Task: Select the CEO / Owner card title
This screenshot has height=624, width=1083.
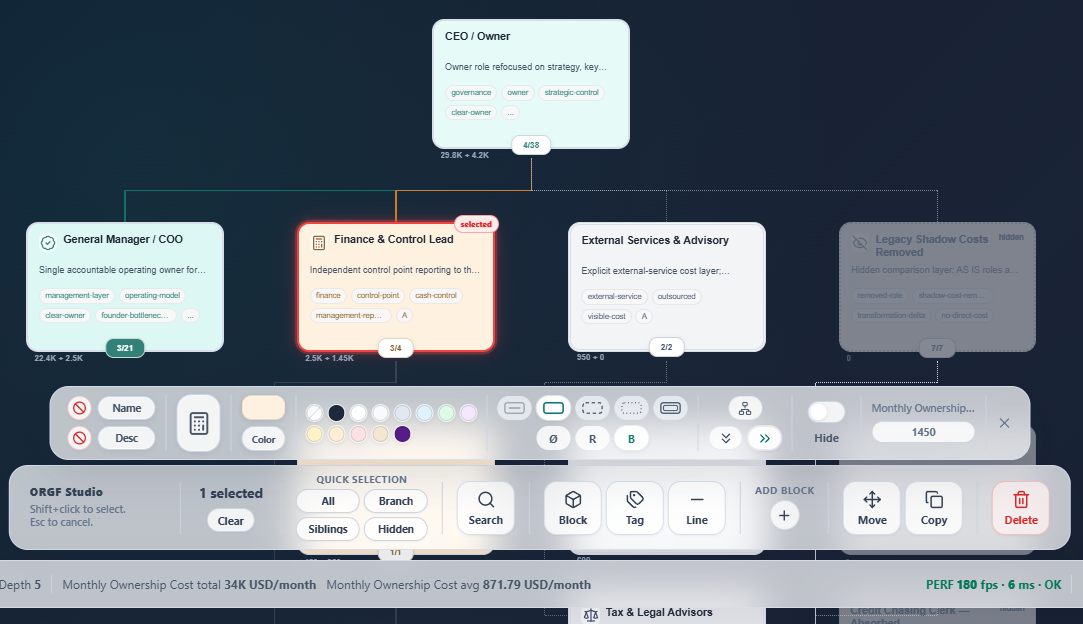Action: 477,36
